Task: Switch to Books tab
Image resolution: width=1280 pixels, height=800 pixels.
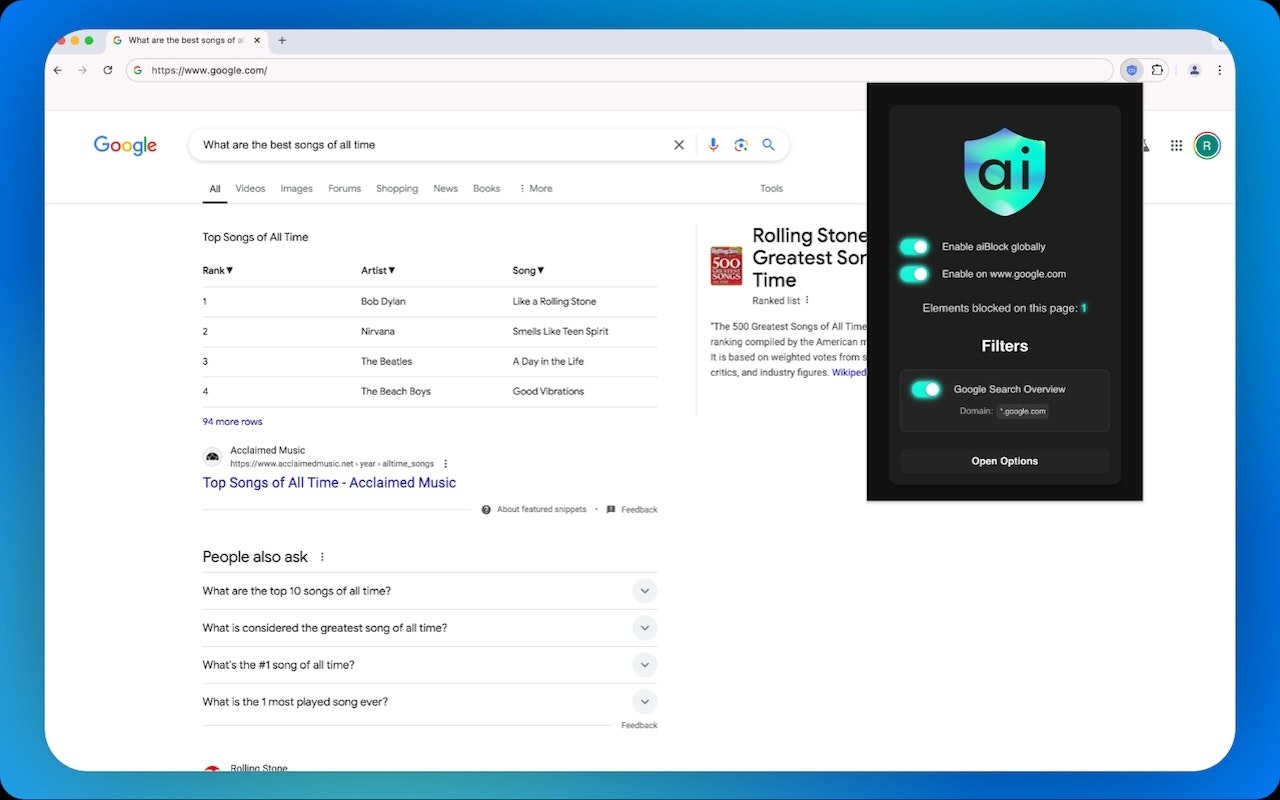Action: click(486, 188)
